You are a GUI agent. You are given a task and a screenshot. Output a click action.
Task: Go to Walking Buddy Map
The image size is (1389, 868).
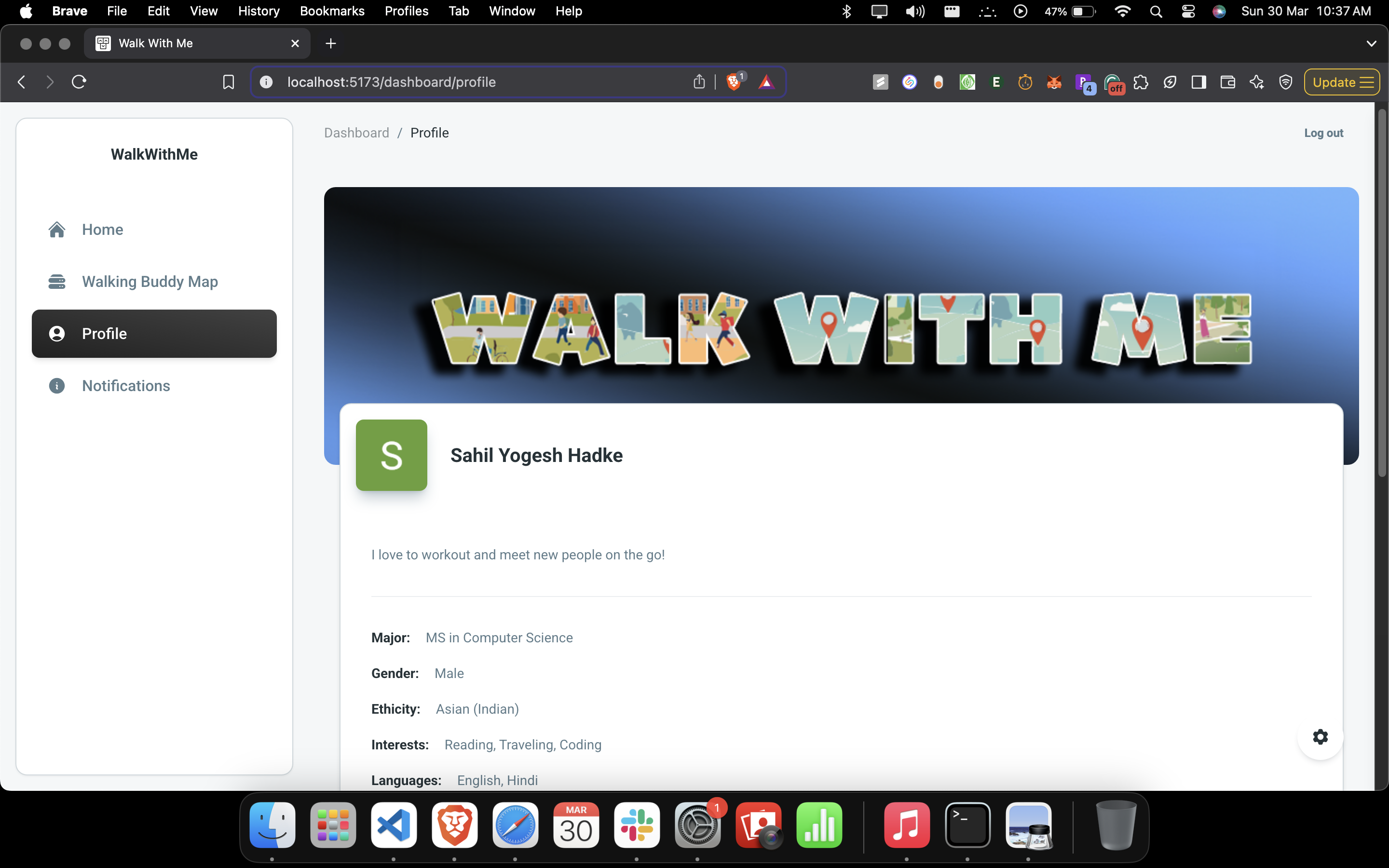150,281
